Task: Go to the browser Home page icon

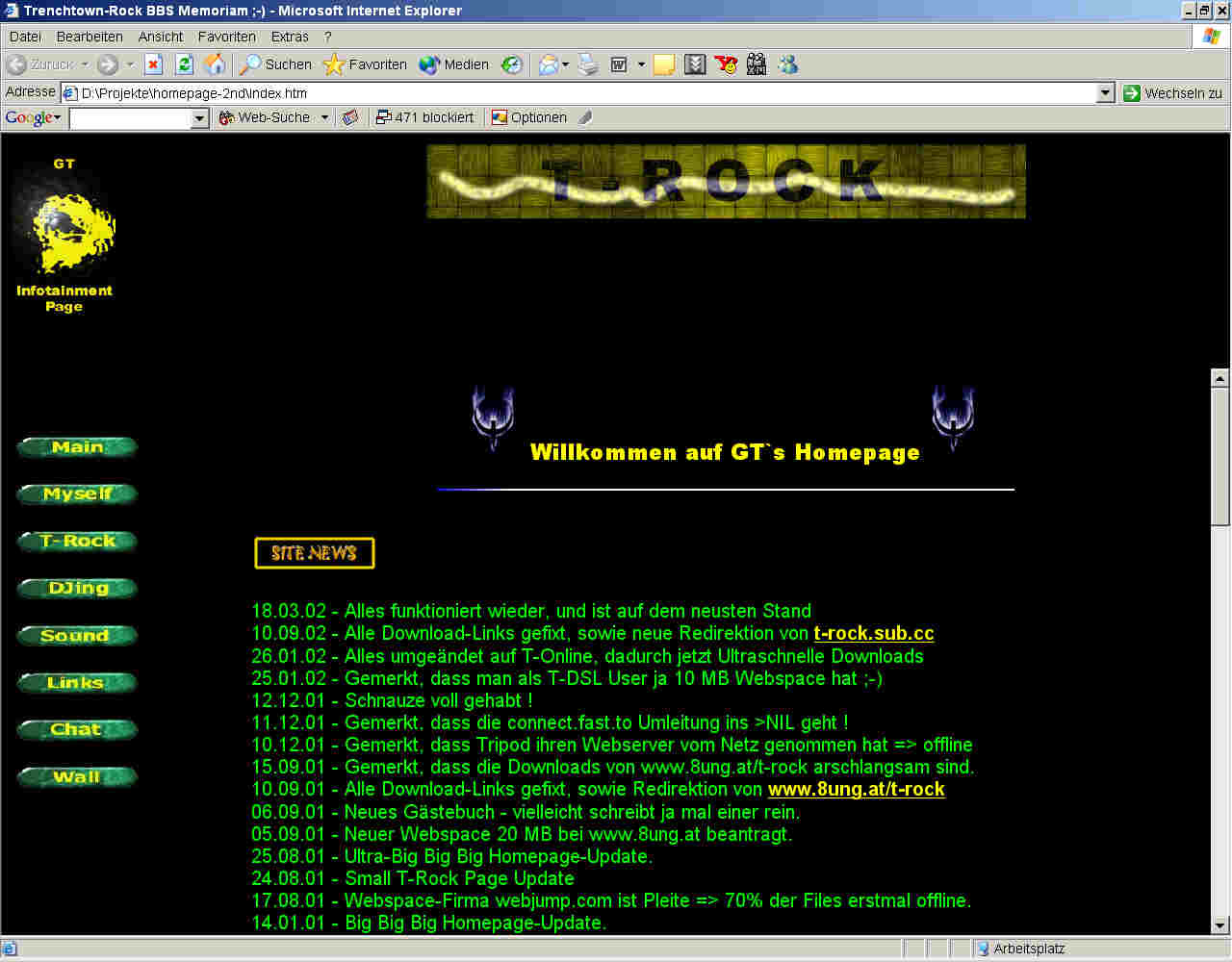Action: coord(215,64)
